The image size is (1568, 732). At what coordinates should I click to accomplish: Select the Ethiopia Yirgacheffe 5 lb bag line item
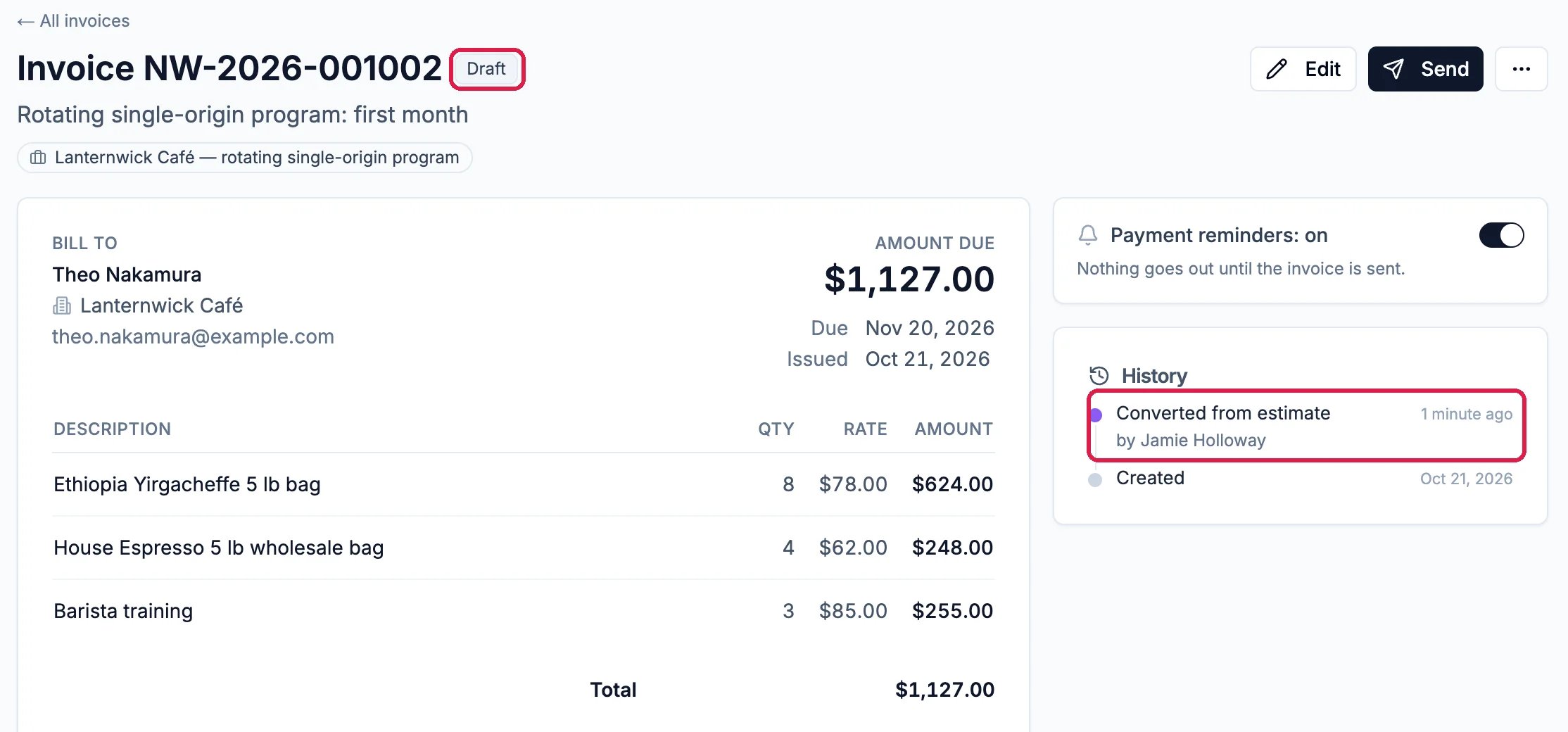(524, 484)
